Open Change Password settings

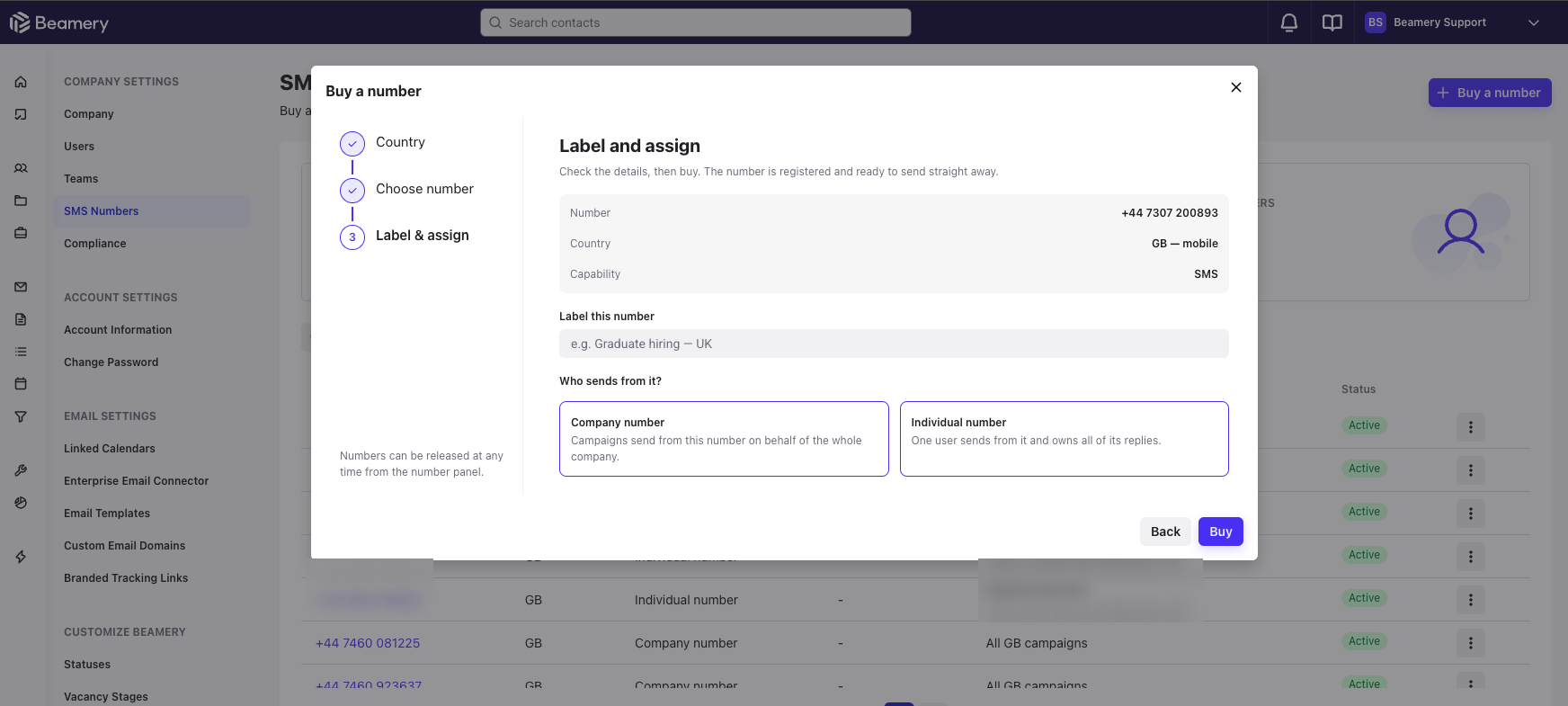point(111,362)
